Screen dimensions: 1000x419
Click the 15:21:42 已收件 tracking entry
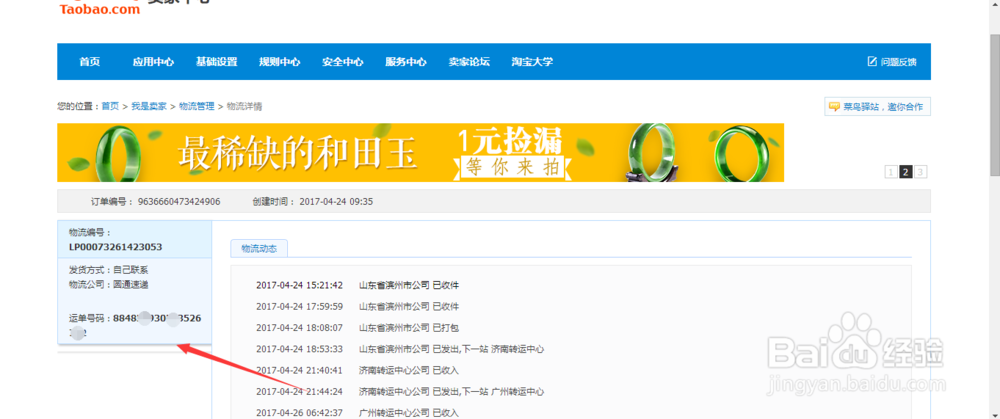pos(357,285)
